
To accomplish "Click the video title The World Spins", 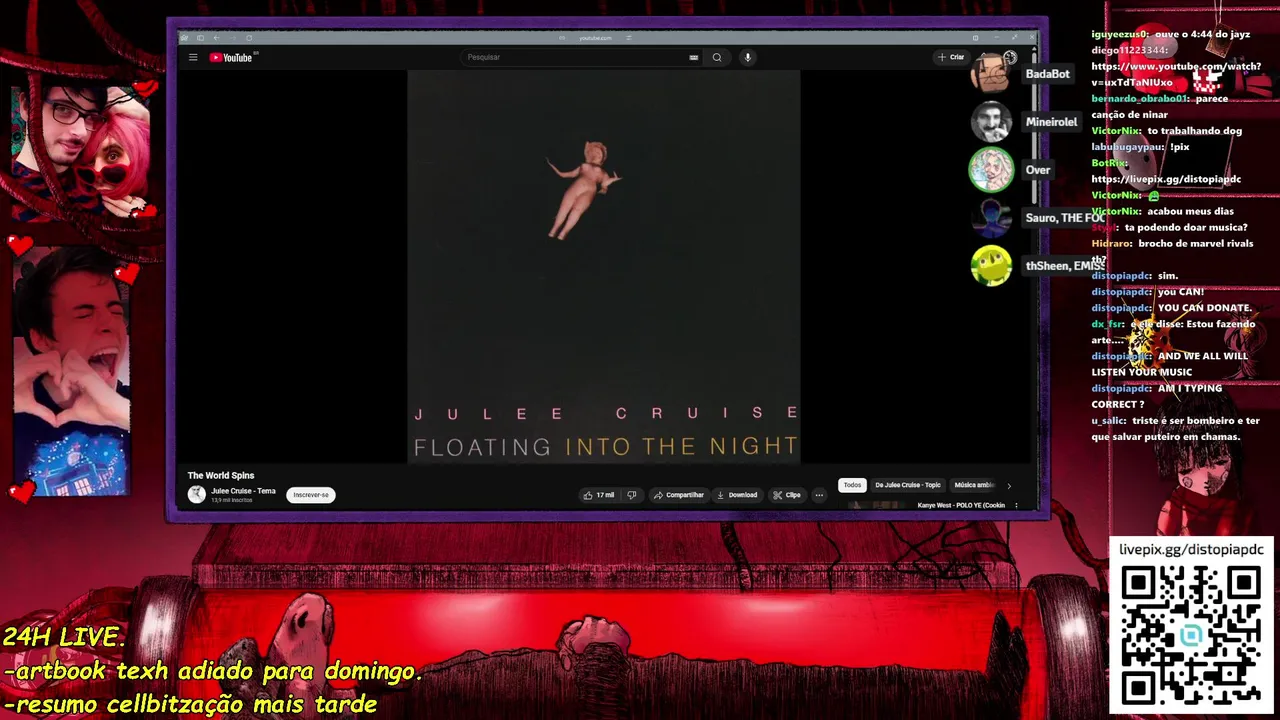I will [221, 475].
